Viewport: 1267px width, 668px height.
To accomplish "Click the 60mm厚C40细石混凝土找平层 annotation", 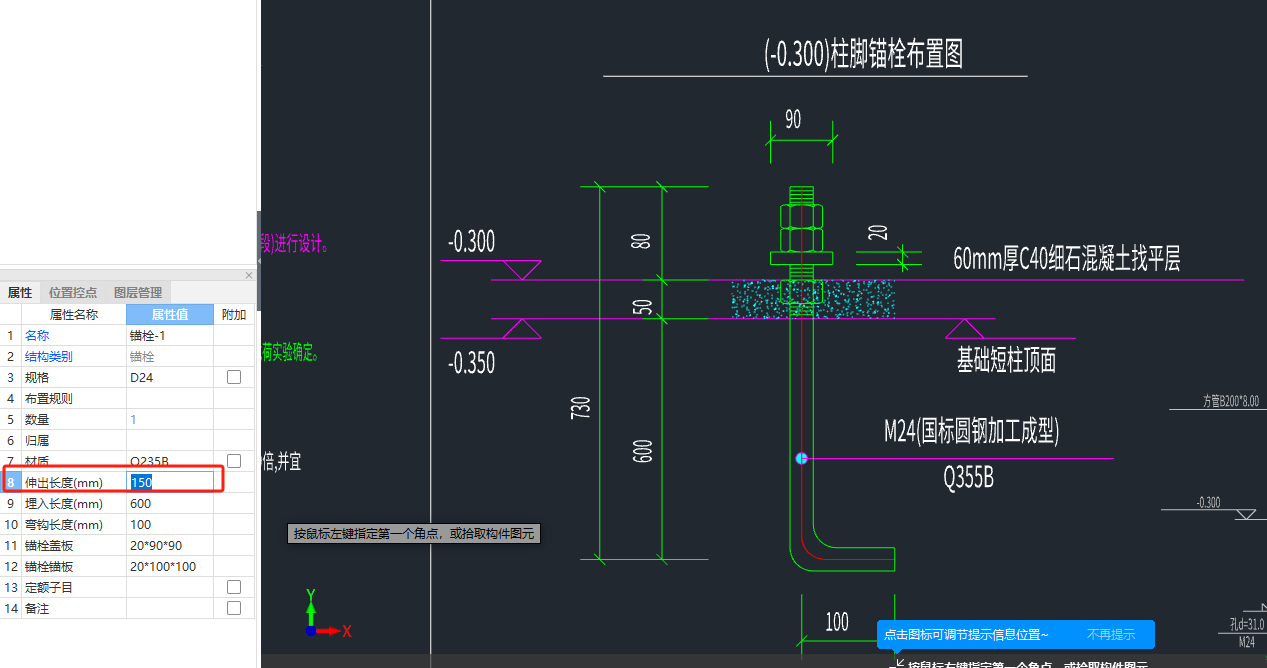I will click(x=1066, y=259).
